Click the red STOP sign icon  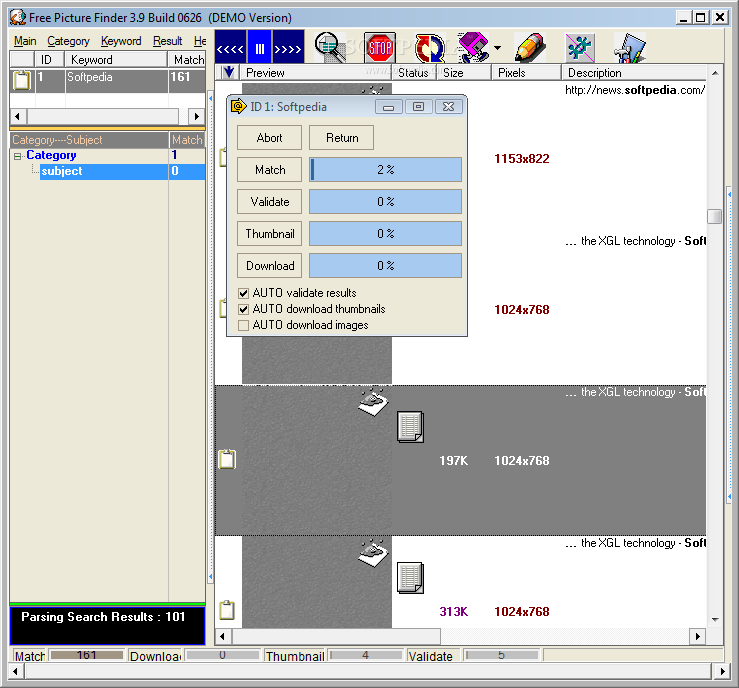pos(380,47)
